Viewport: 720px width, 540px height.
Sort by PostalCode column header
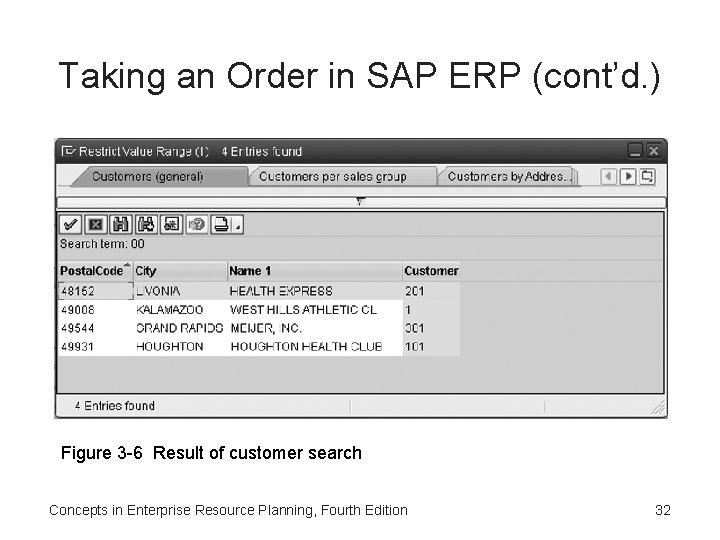pyautogui.click(x=95, y=271)
